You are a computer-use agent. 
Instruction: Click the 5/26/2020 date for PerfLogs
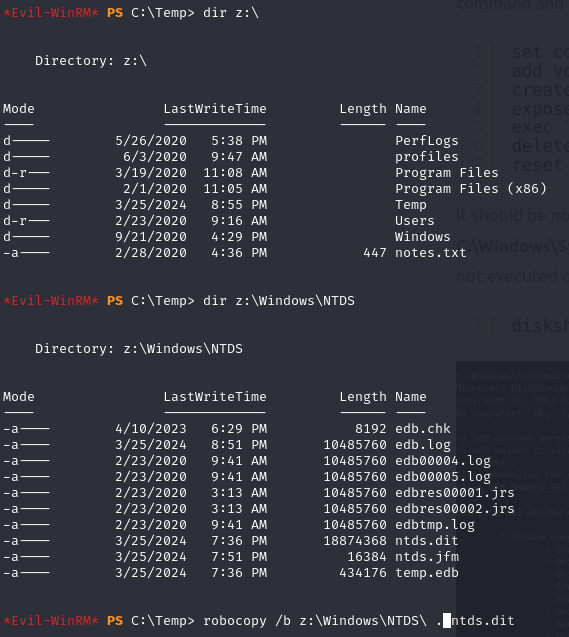[x=151, y=141]
